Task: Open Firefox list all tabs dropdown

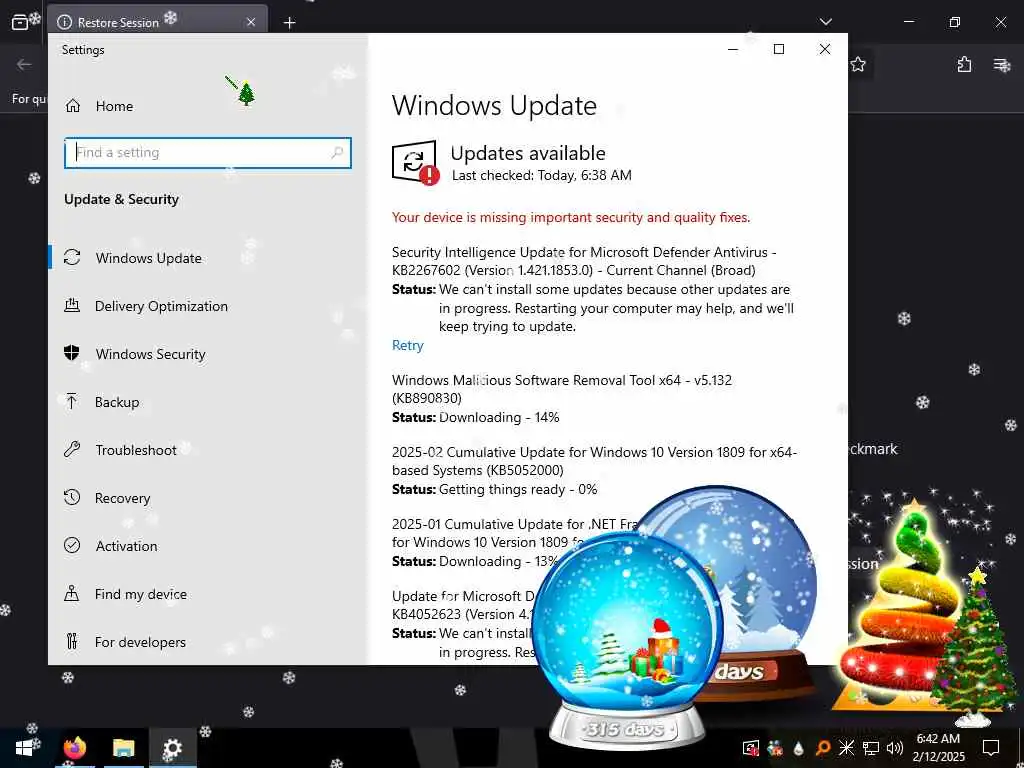Action: (x=825, y=22)
